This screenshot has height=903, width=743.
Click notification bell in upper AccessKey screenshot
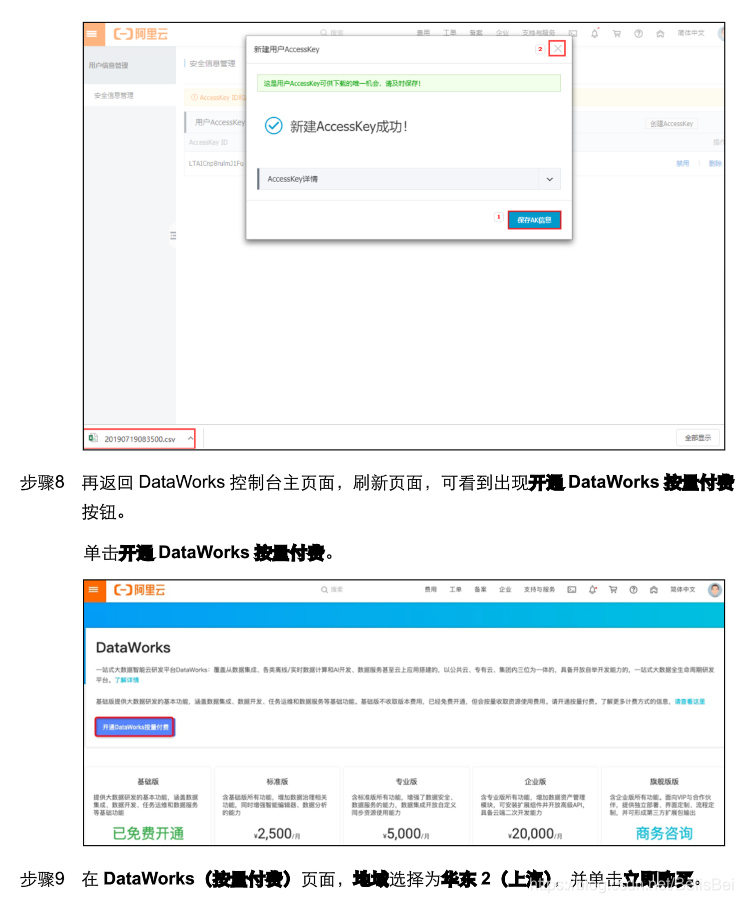[x=594, y=33]
